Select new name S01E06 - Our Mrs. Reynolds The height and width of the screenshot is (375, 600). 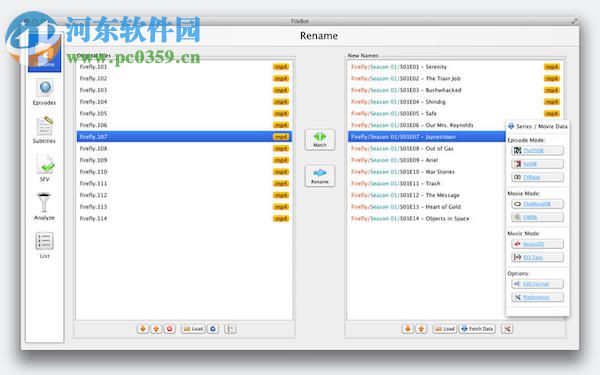[427, 125]
